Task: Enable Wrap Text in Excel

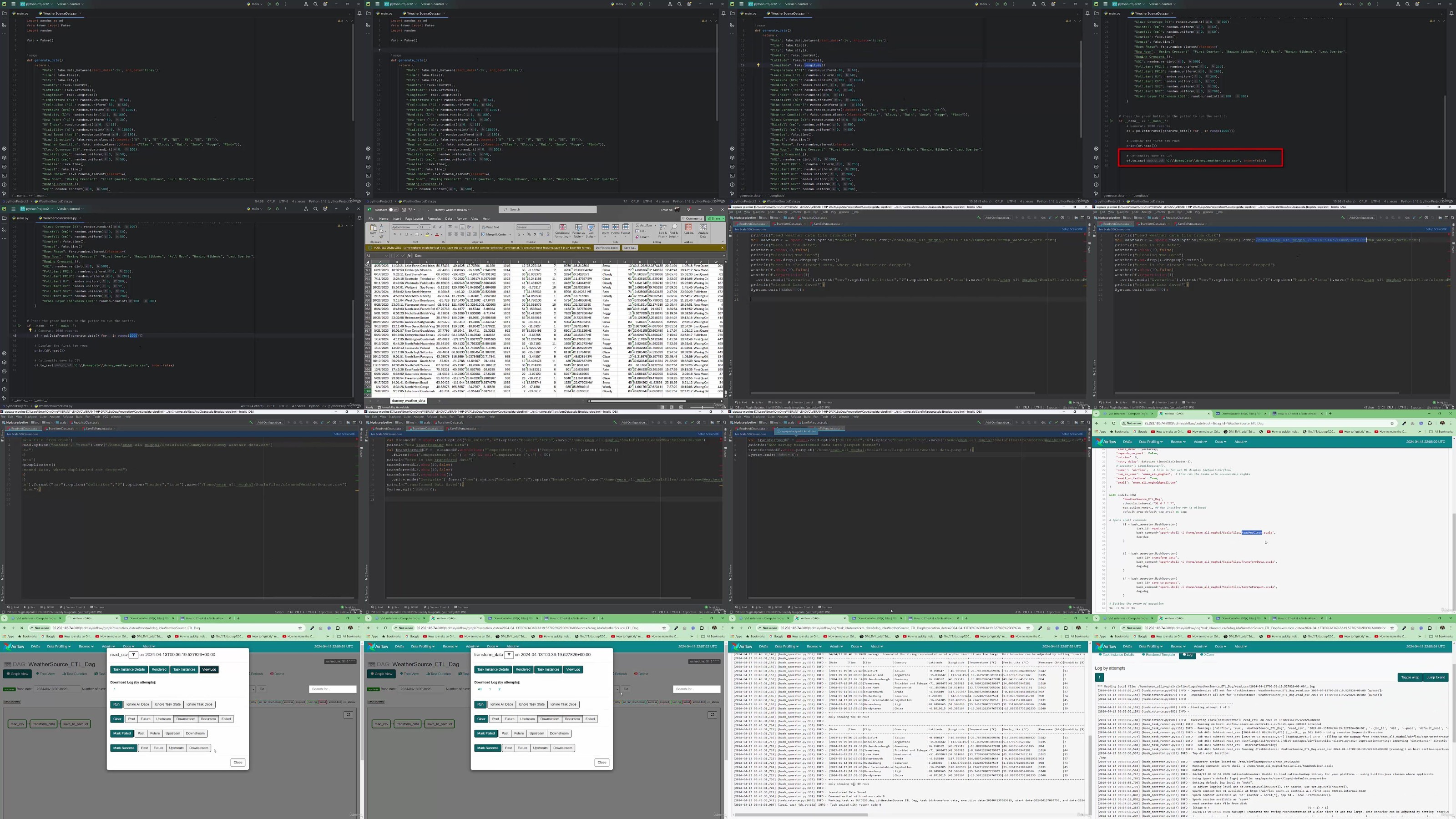Action: (490, 227)
